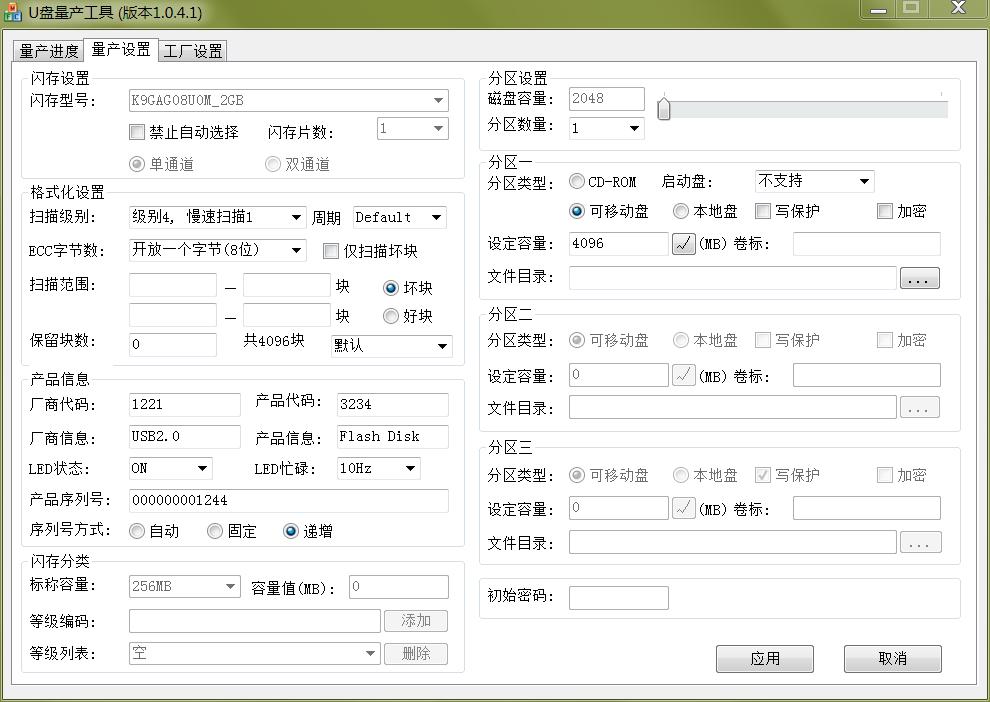Edit the 厂商信息 USB2.0 field
Image resolution: width=990 pixels, height=702 pixels.
click(184, 437)
